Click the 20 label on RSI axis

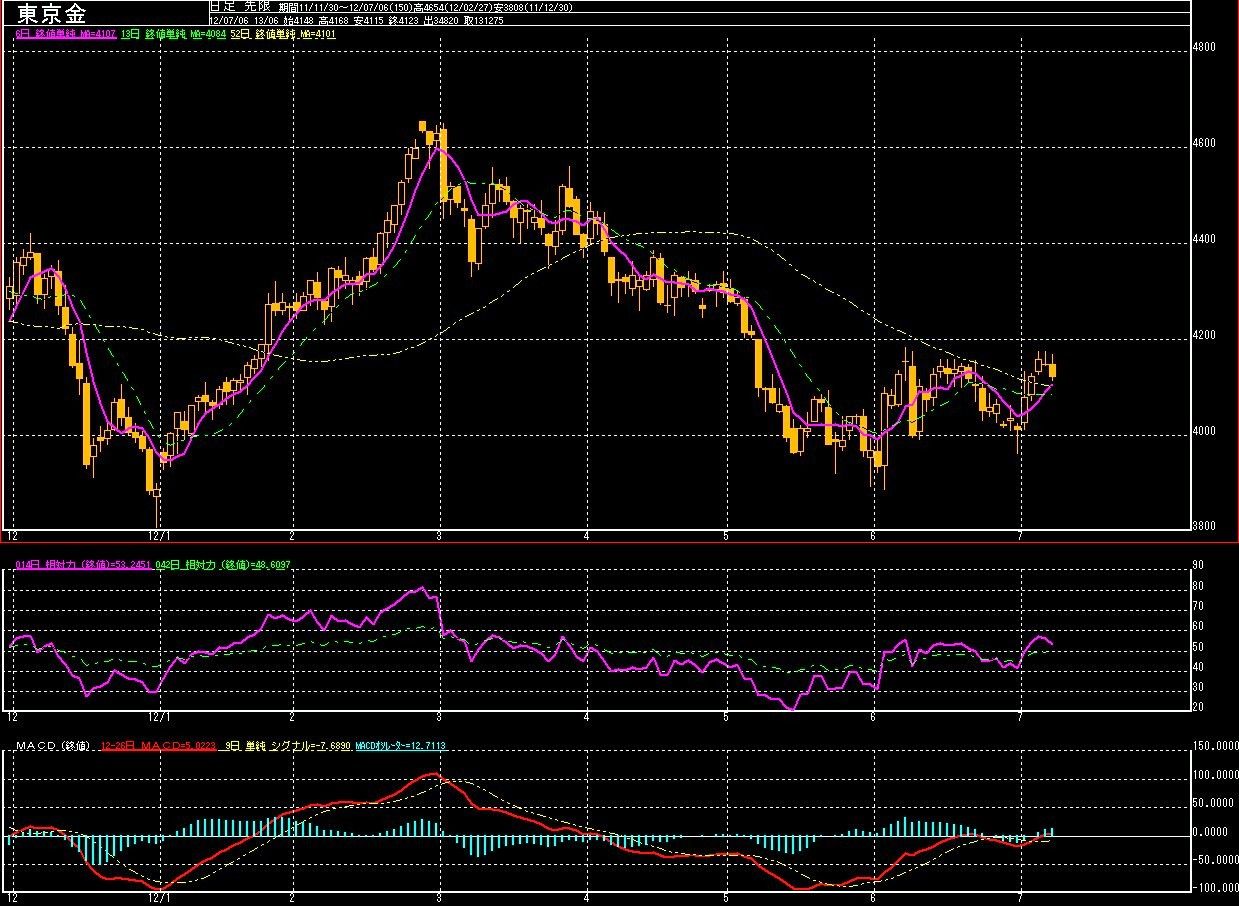coord(1197,708)
